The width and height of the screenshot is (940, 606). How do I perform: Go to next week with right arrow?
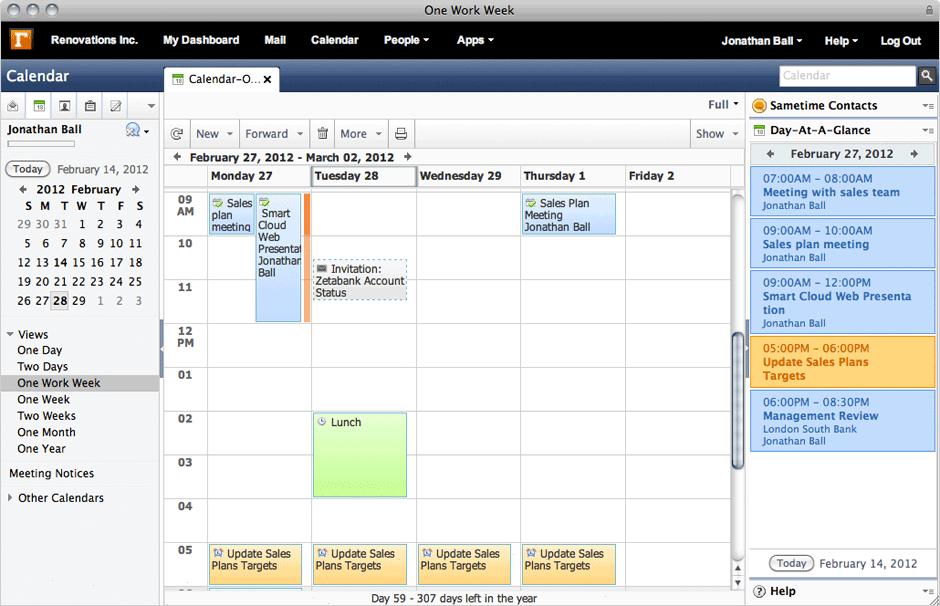(408, 157)
